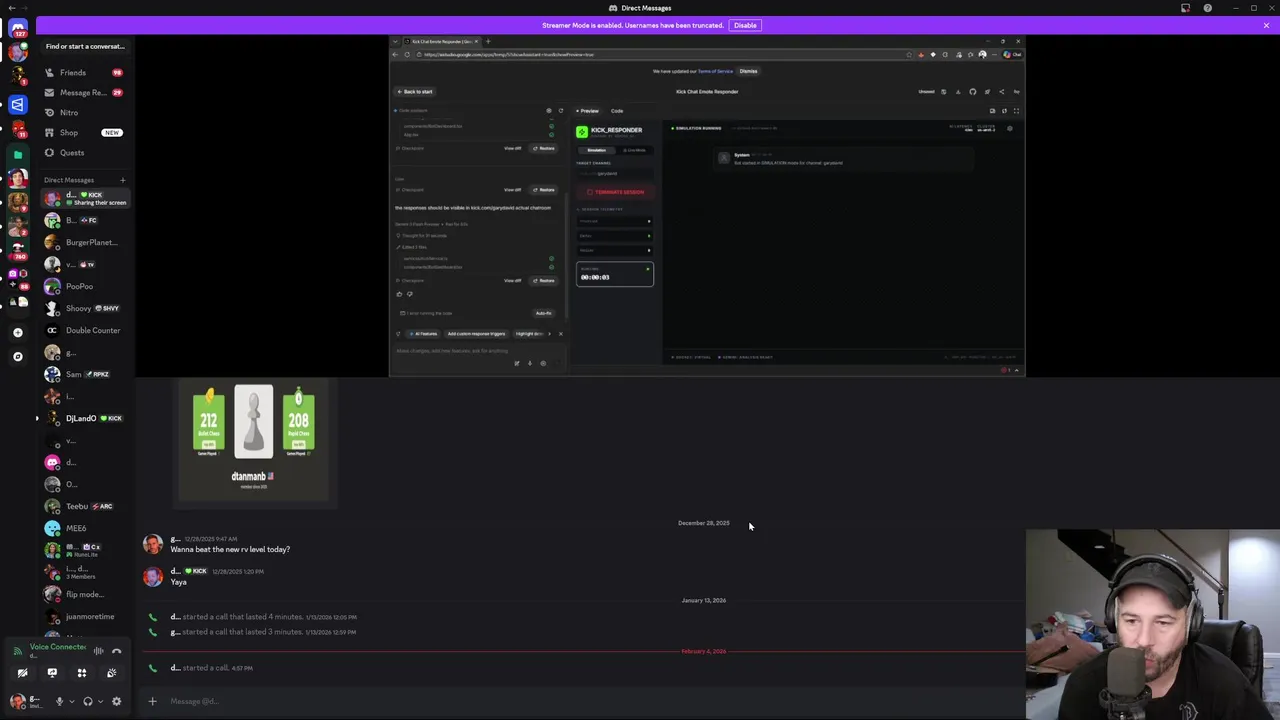Click author avatar of 'Wanna beat' message
This screenshot has width=1280, height=720.
point(152,544)
